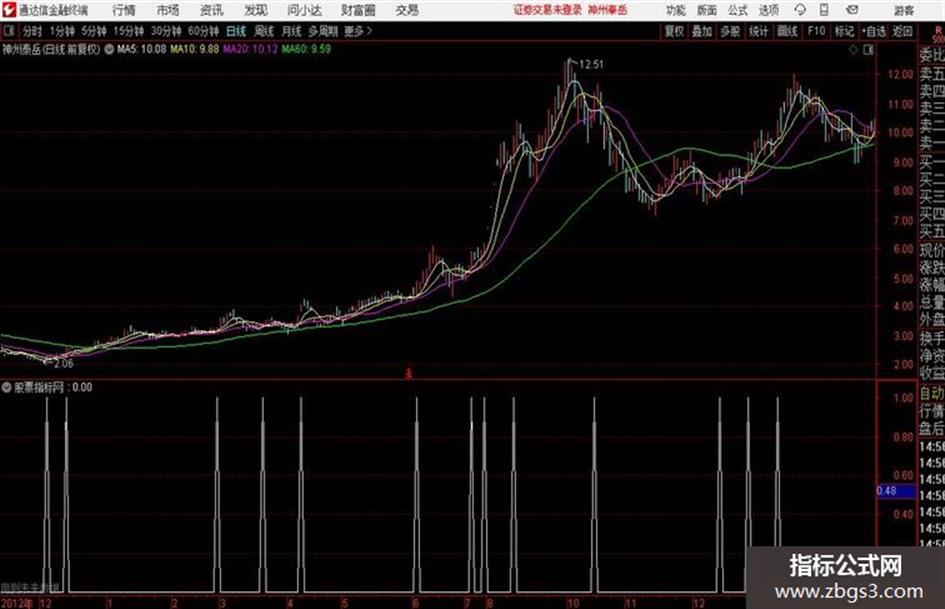Open the 问小达 menu

pos(304,10)
